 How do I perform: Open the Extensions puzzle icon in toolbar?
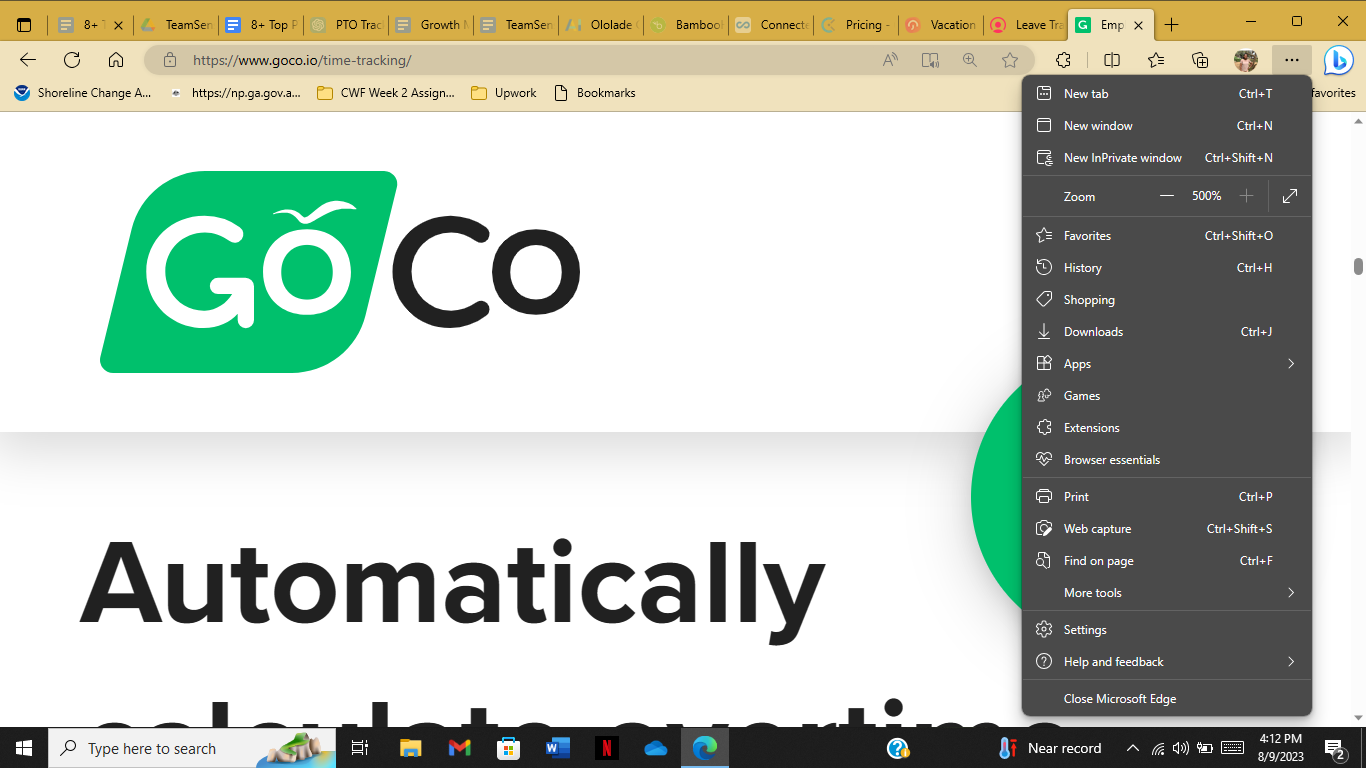point(1064,60)
